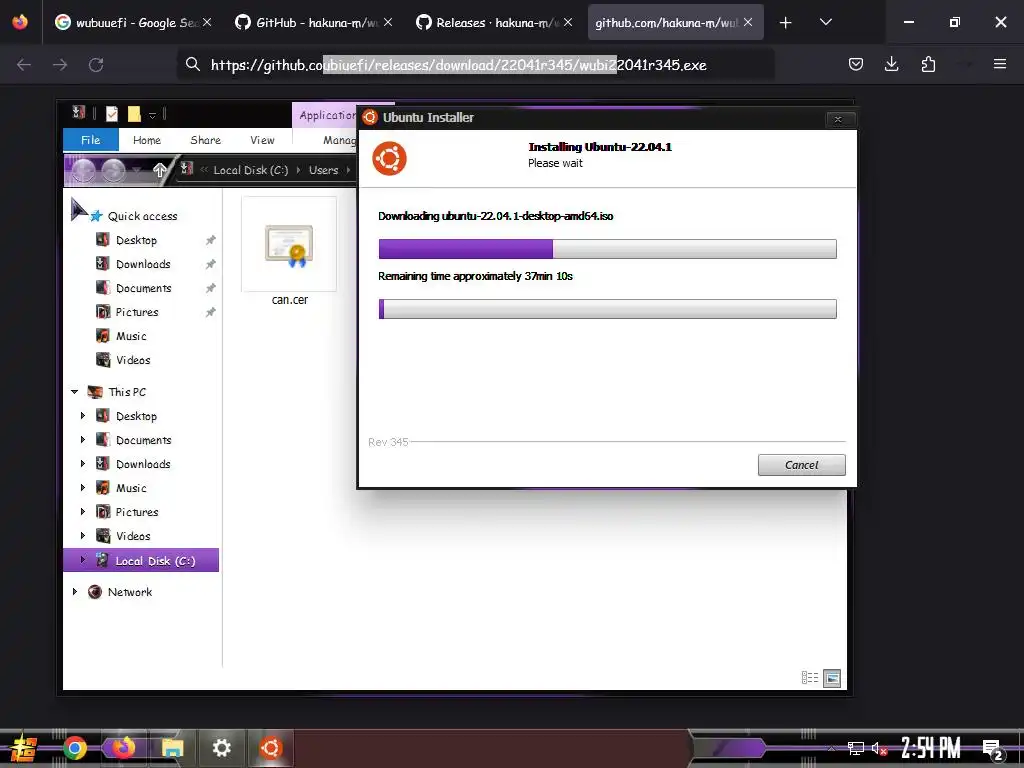Image resolution: width=1024 pixels, height=768 pixels.
Task: Expand Documents under This PC
Action: pos(83,440)
